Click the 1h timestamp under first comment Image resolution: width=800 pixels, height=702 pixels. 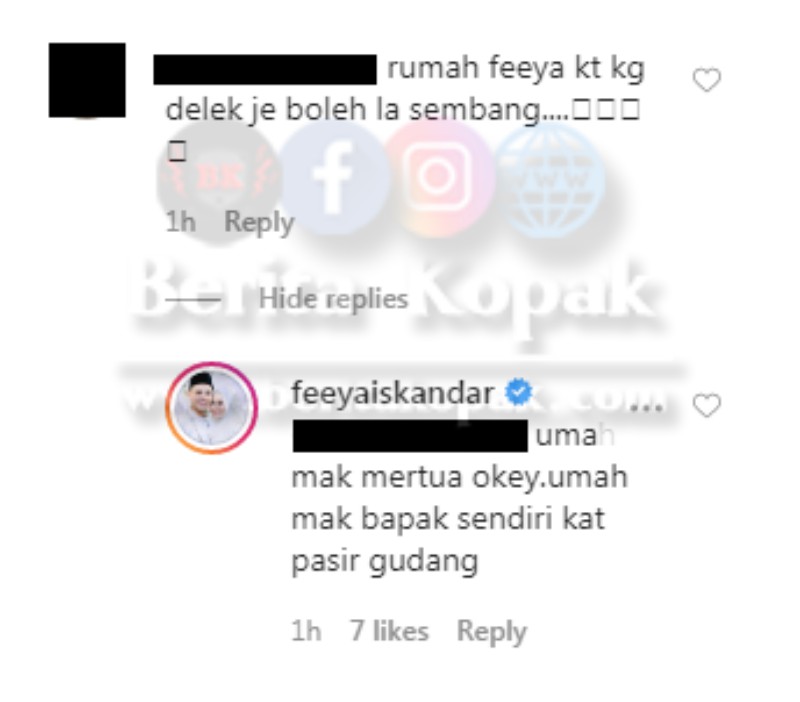tap(181, 222)
